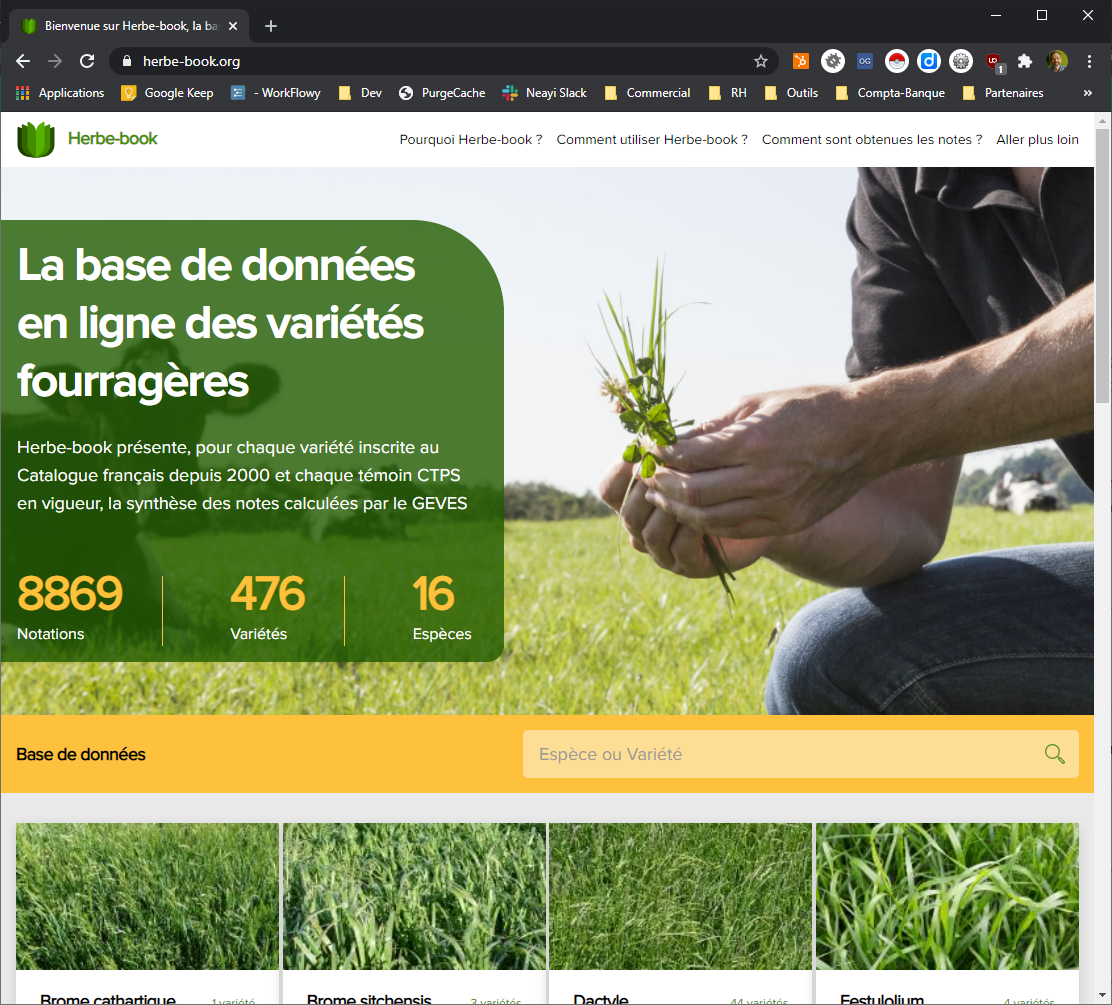This screenshot has width=1112, height=1005.
Task: Bookmark this page with the star icon
Action: click(x=761, y=61)
